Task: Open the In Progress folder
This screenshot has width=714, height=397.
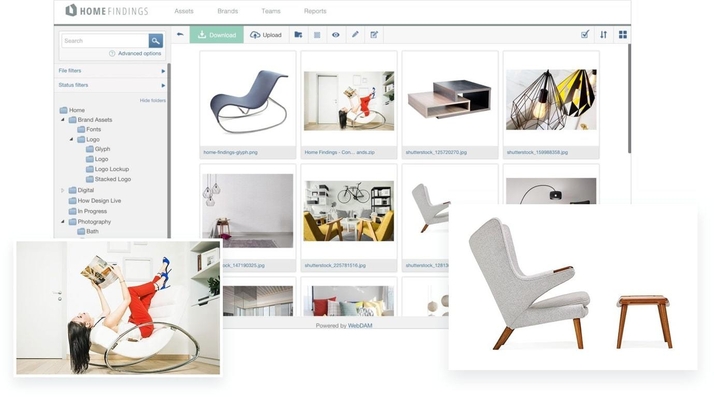Action: point(88,211)
